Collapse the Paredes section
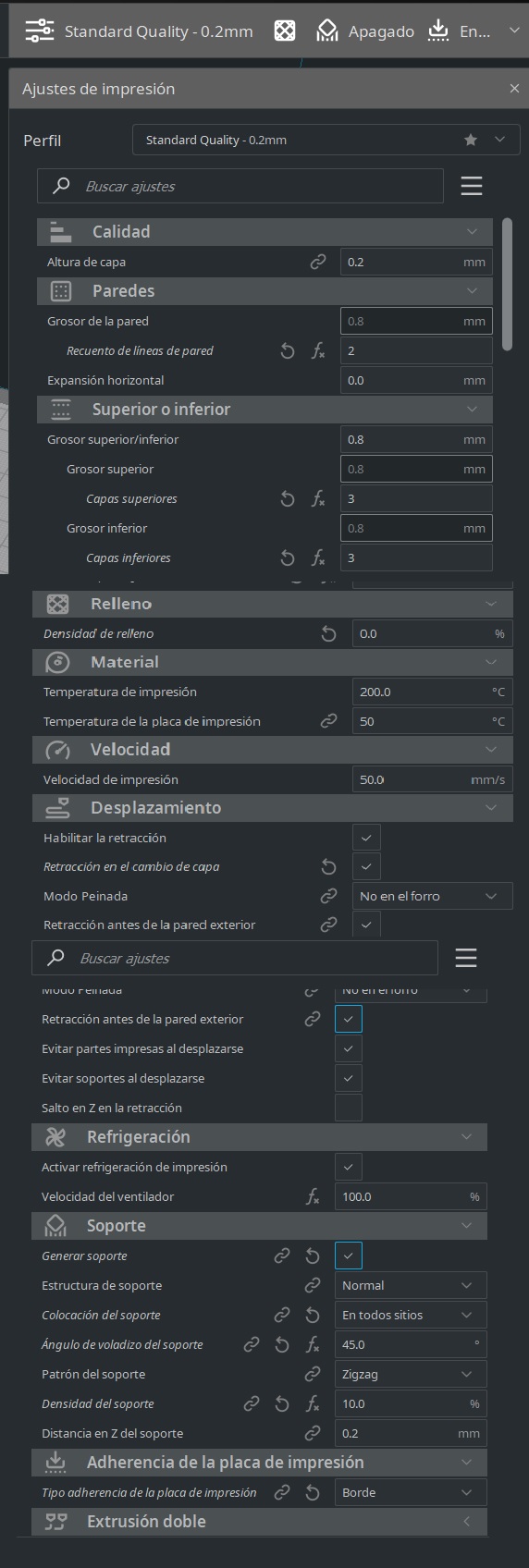Screen dimensions: 529x1568 click(264, 290)
